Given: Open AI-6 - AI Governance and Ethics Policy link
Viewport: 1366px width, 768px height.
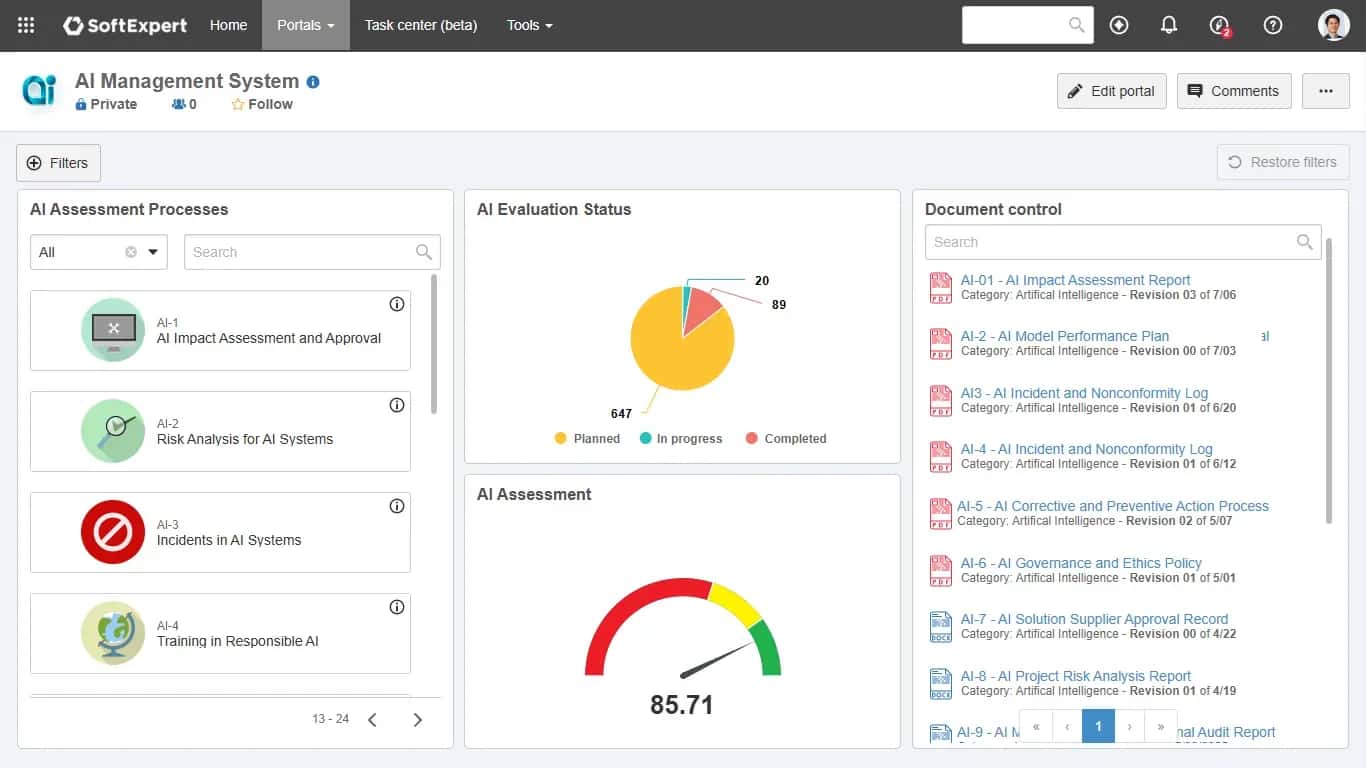Looking at the screenshot, I should [x=1081, y=563].
